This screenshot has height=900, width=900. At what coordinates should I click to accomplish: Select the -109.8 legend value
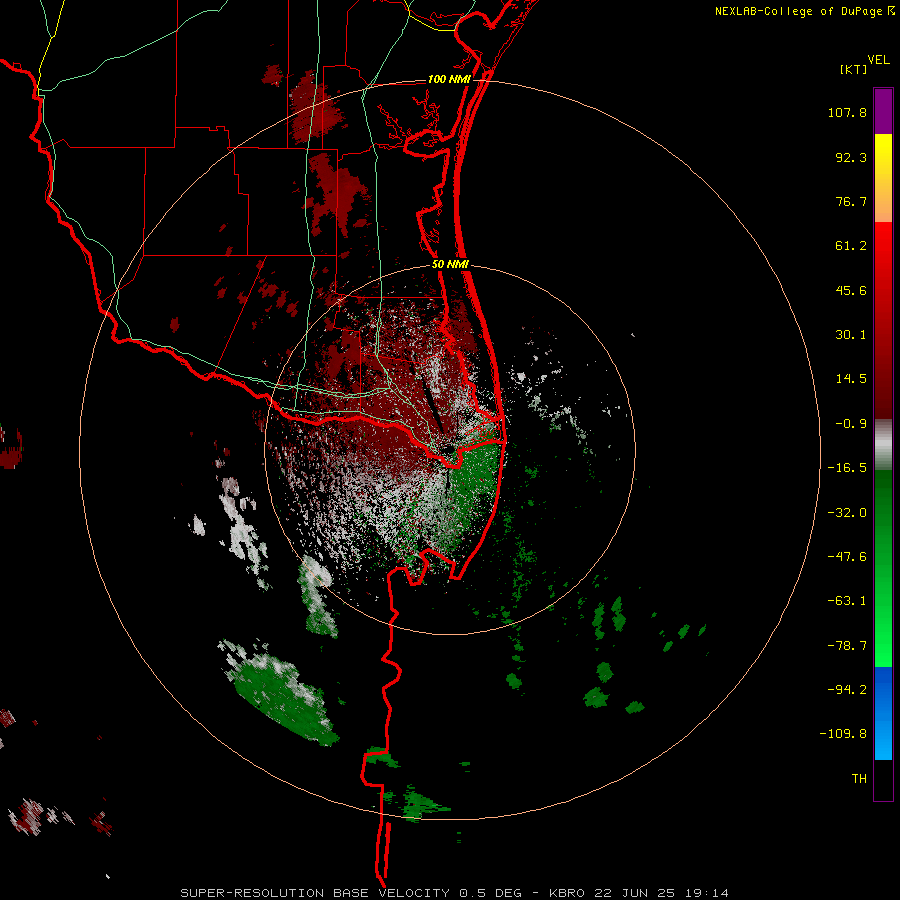[843, 734]
